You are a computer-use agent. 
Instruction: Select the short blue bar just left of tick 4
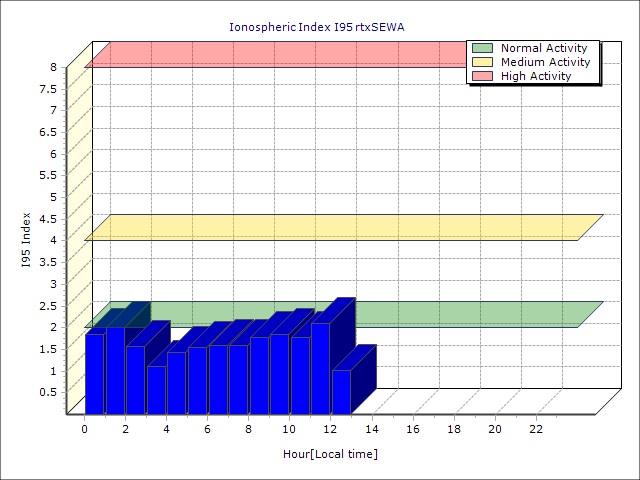156,389
